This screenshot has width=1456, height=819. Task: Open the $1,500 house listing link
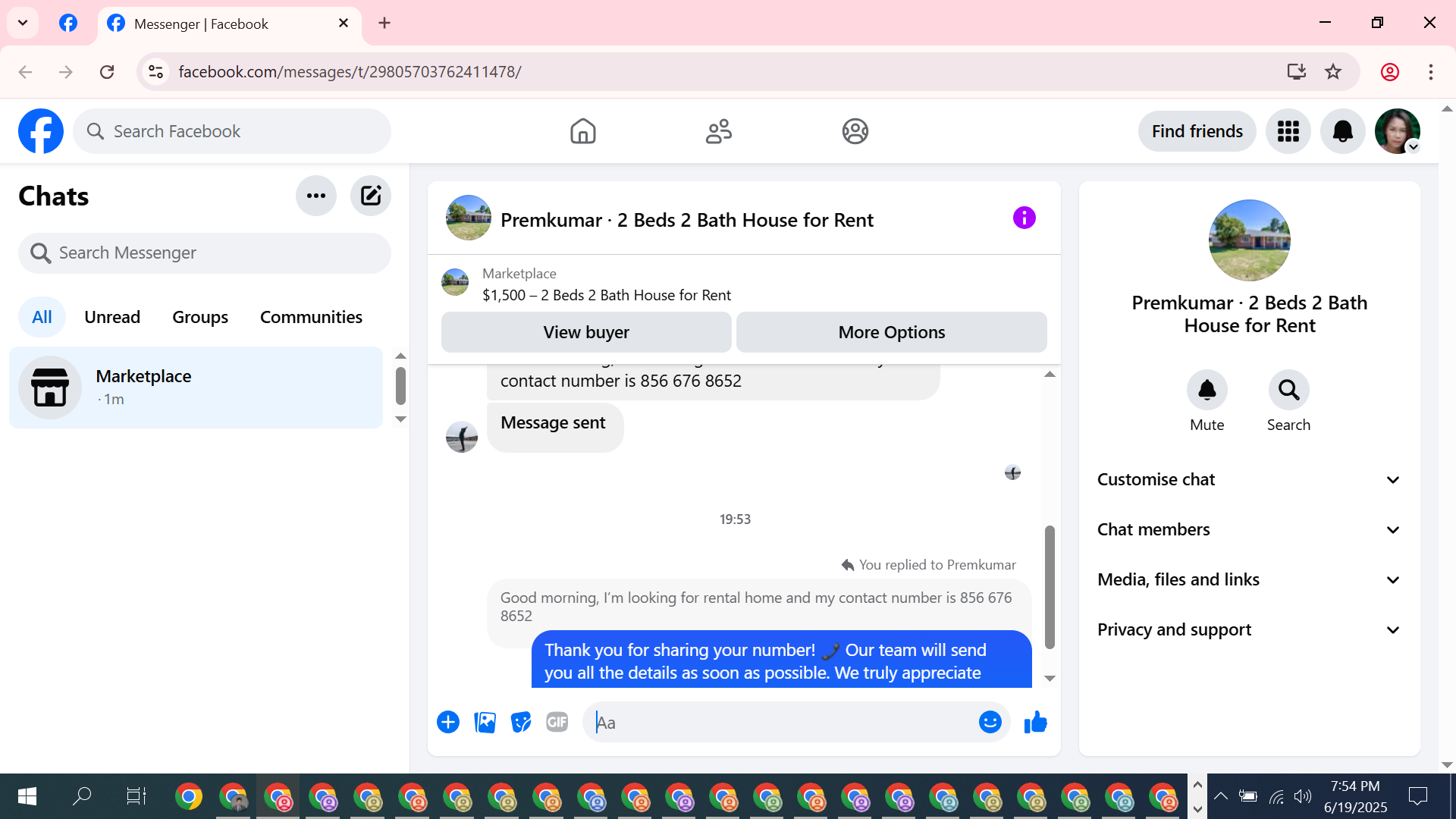click(x=607, y=295)
